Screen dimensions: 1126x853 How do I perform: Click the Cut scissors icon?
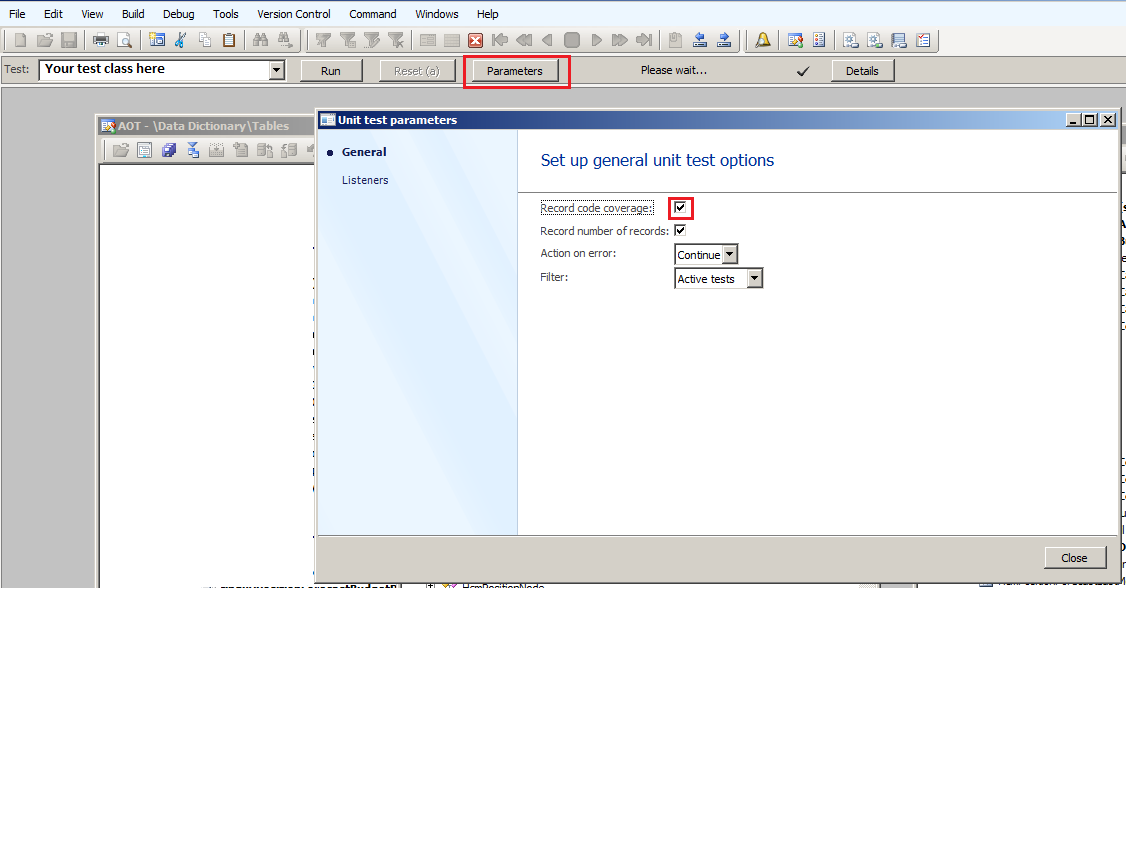pos(181,40)
